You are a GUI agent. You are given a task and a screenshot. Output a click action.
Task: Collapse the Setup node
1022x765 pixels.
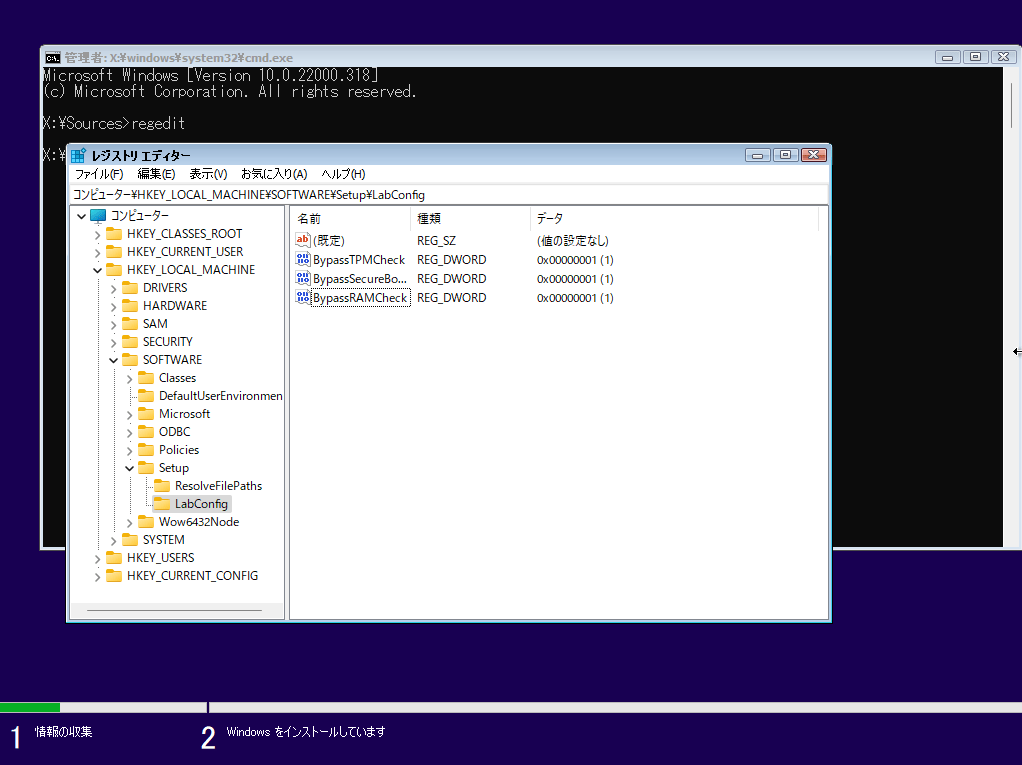point(129,469)
